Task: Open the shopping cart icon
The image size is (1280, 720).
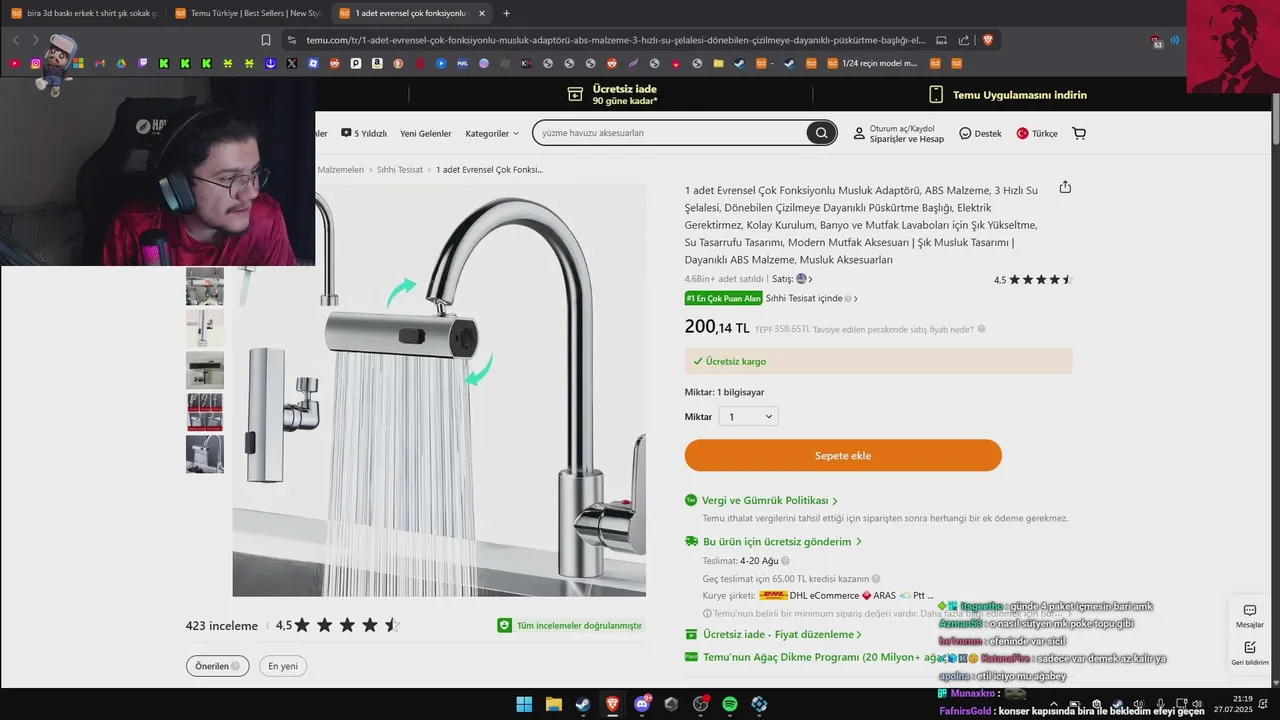Action: pos(1079,133)
